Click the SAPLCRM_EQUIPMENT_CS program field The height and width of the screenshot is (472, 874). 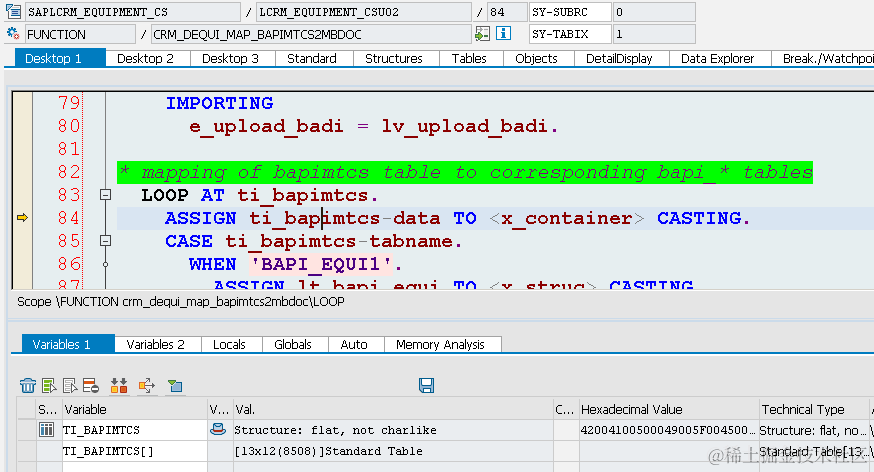(x=133, y=12)
